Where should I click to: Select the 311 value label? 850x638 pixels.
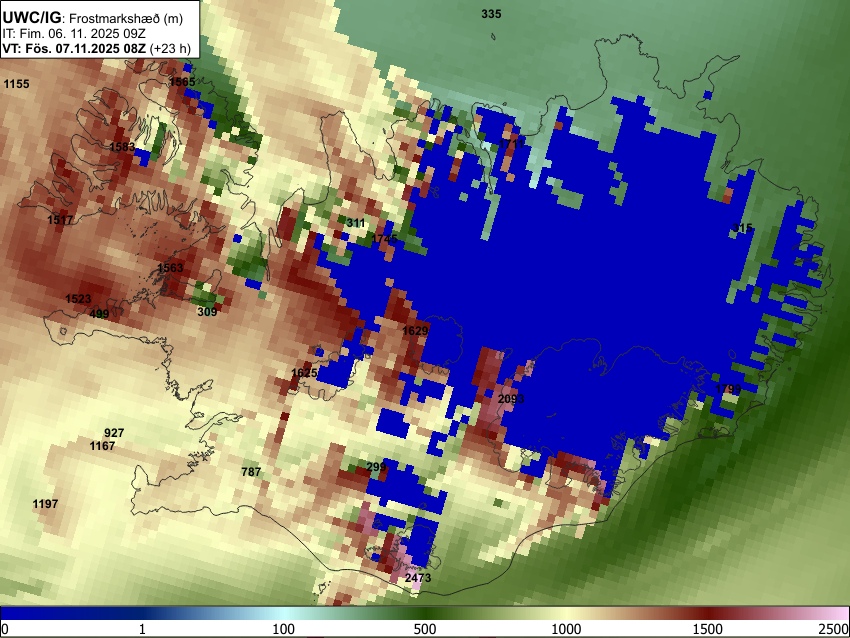pos(356,223)
